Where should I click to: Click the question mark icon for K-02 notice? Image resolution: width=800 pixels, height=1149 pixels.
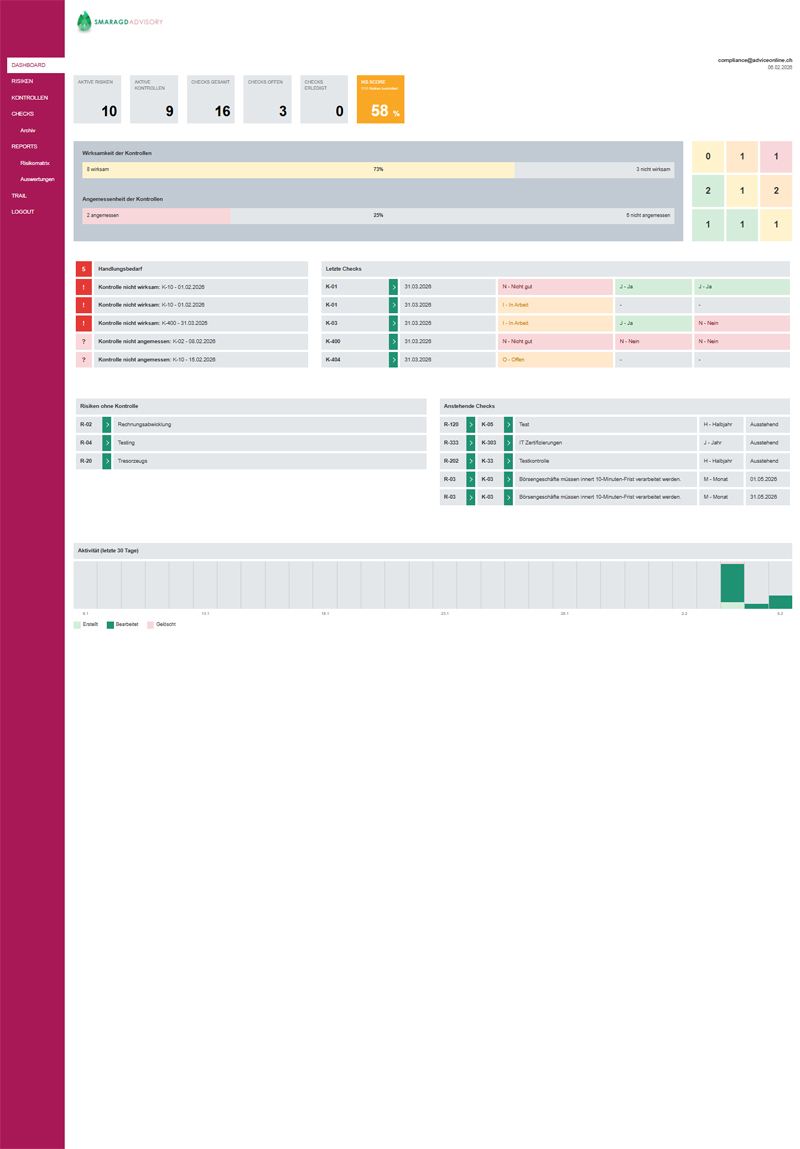tap(84, 341)
